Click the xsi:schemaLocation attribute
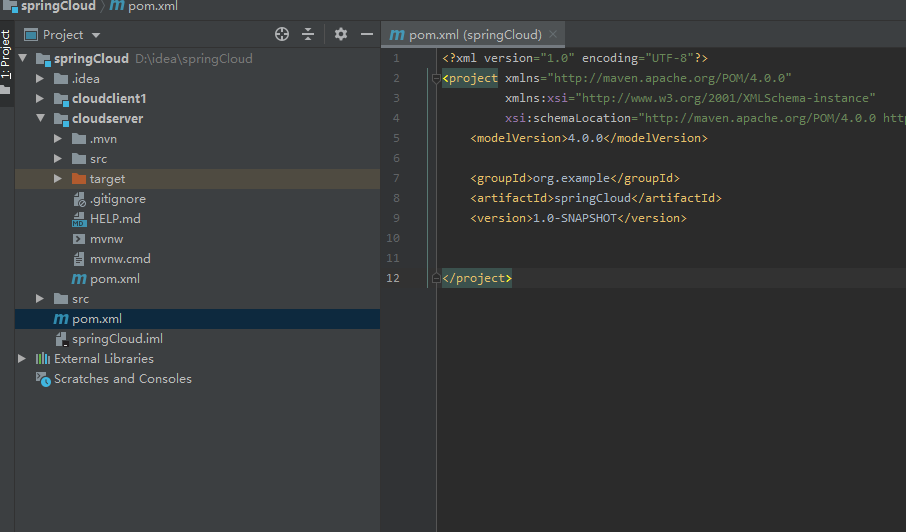 (569, 118)
